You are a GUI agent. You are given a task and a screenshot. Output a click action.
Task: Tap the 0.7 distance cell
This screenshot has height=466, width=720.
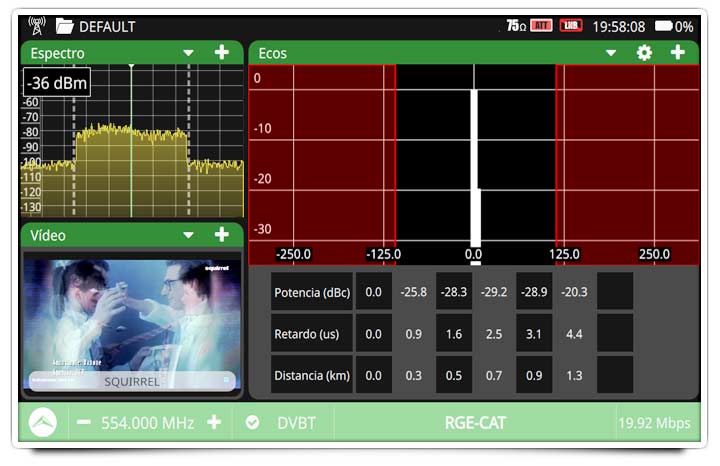[494, 376]
